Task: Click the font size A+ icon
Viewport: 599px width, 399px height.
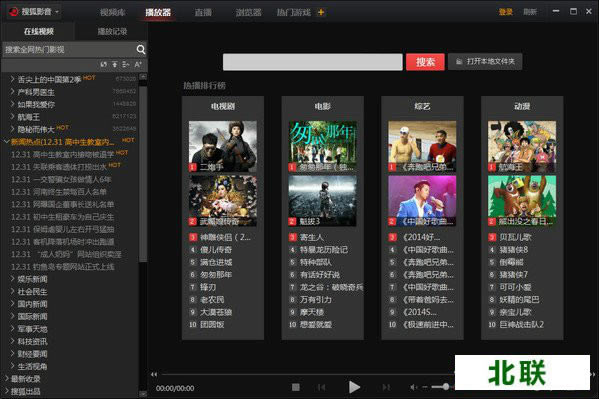Action: pos(138,65)
